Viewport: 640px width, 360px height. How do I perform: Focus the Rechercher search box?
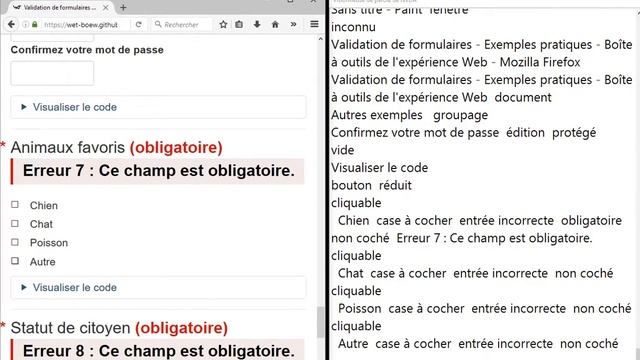click(182, 24)
